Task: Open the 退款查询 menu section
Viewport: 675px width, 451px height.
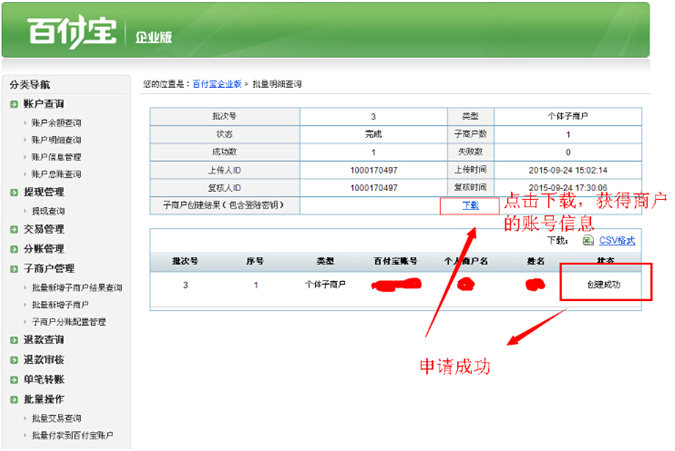Action: point(43,340)
